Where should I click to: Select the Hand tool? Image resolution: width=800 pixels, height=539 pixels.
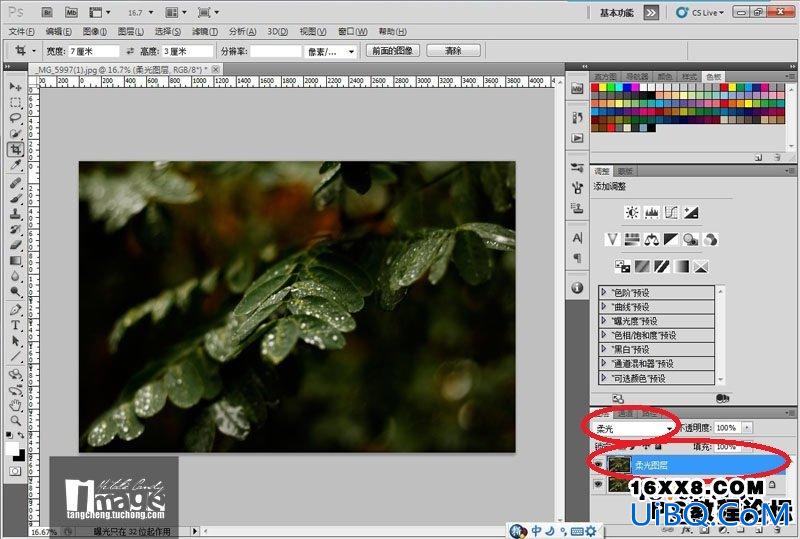15,406
